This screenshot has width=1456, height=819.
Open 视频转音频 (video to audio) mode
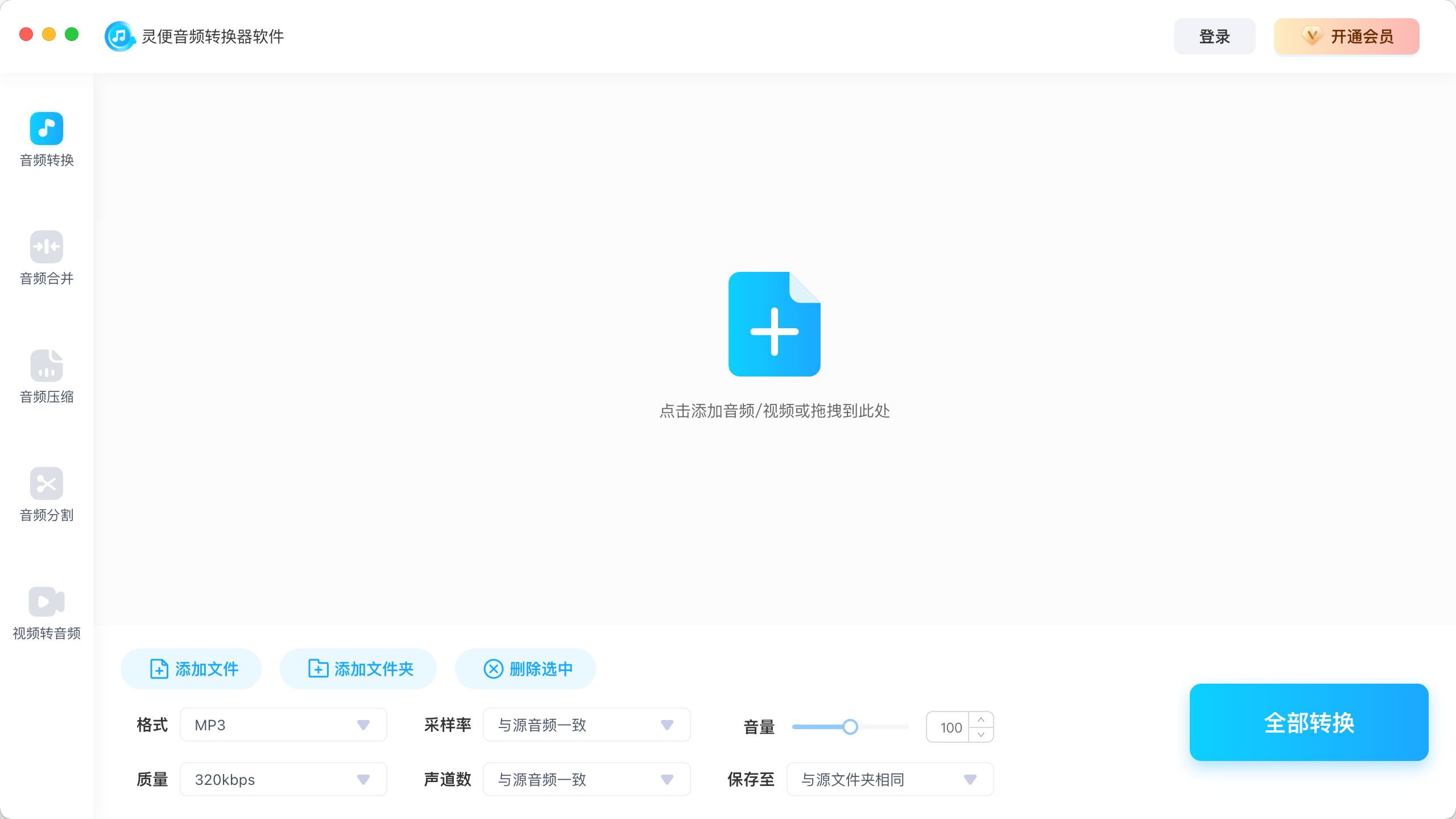47,611
